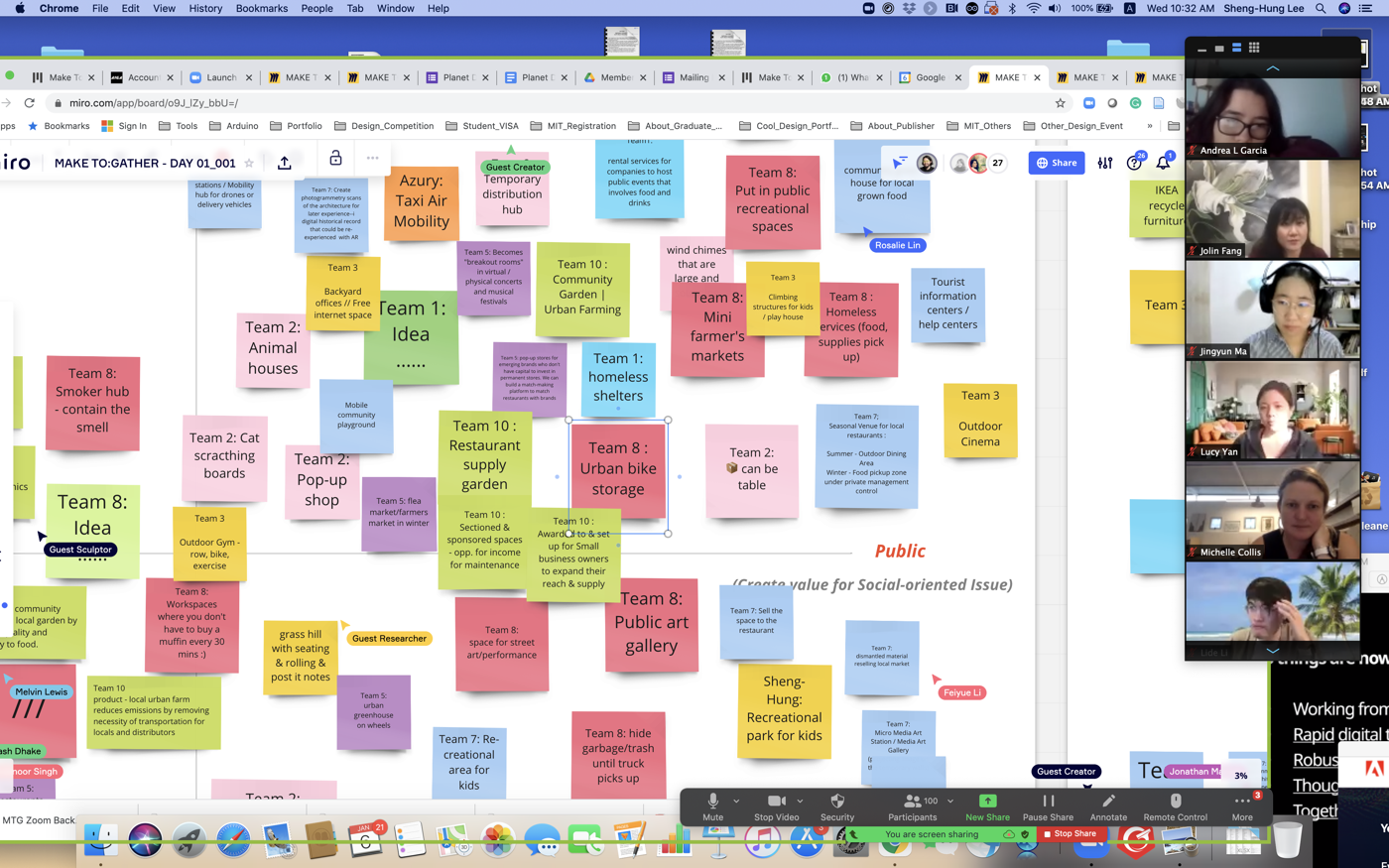This screenshot has width=1389, height=868.
Task: Click the 27 collaborators count badge
Action: point(997,163)
